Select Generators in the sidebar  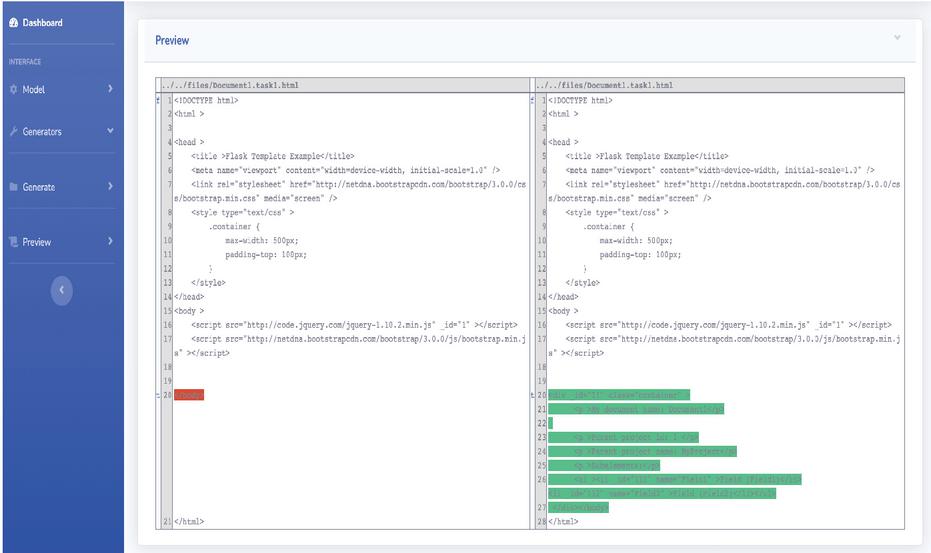tap(42, 132)
